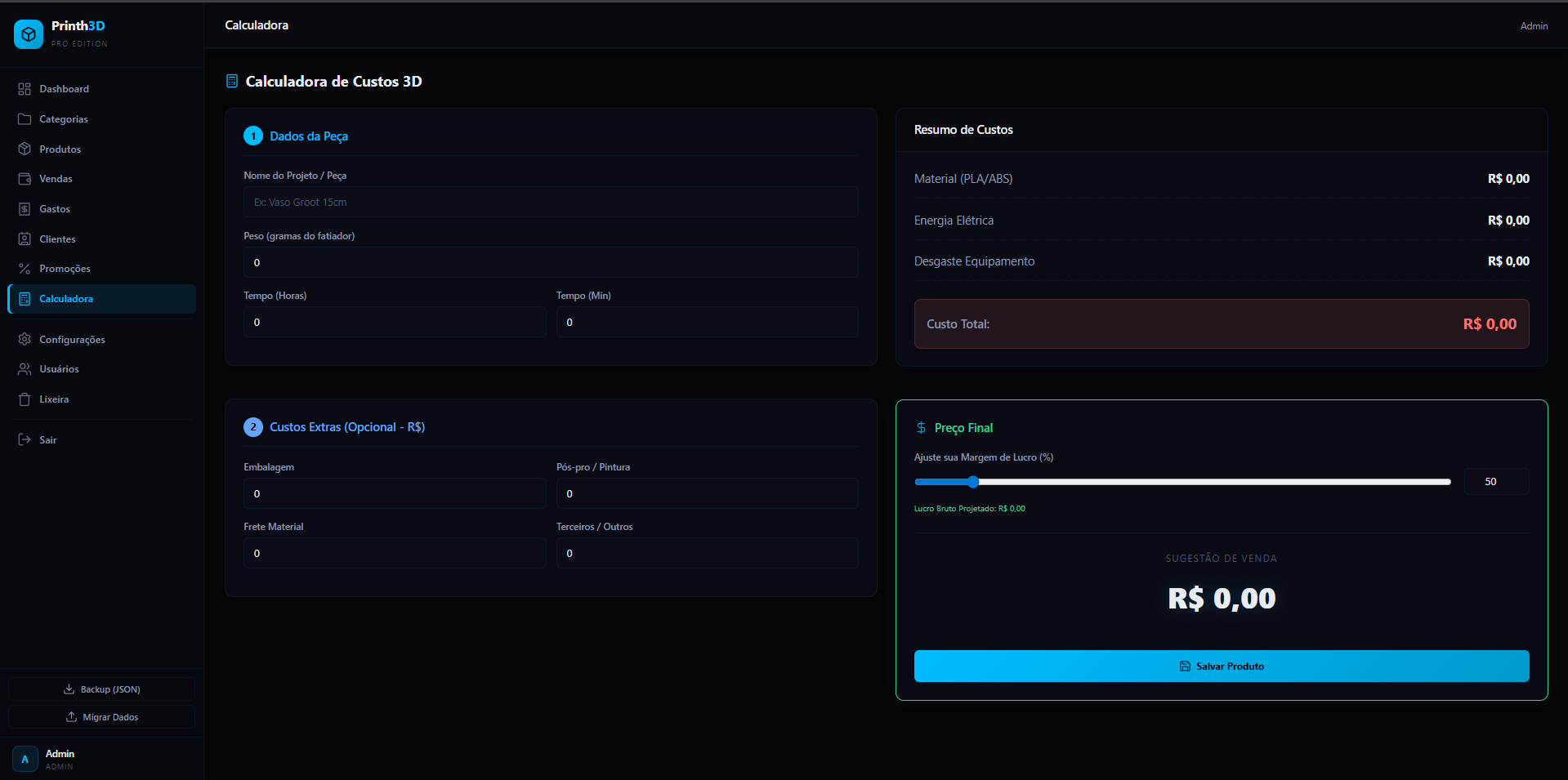Open the Usuários management page
This screenshot has width=1568, height=780.
coord(102,369)
